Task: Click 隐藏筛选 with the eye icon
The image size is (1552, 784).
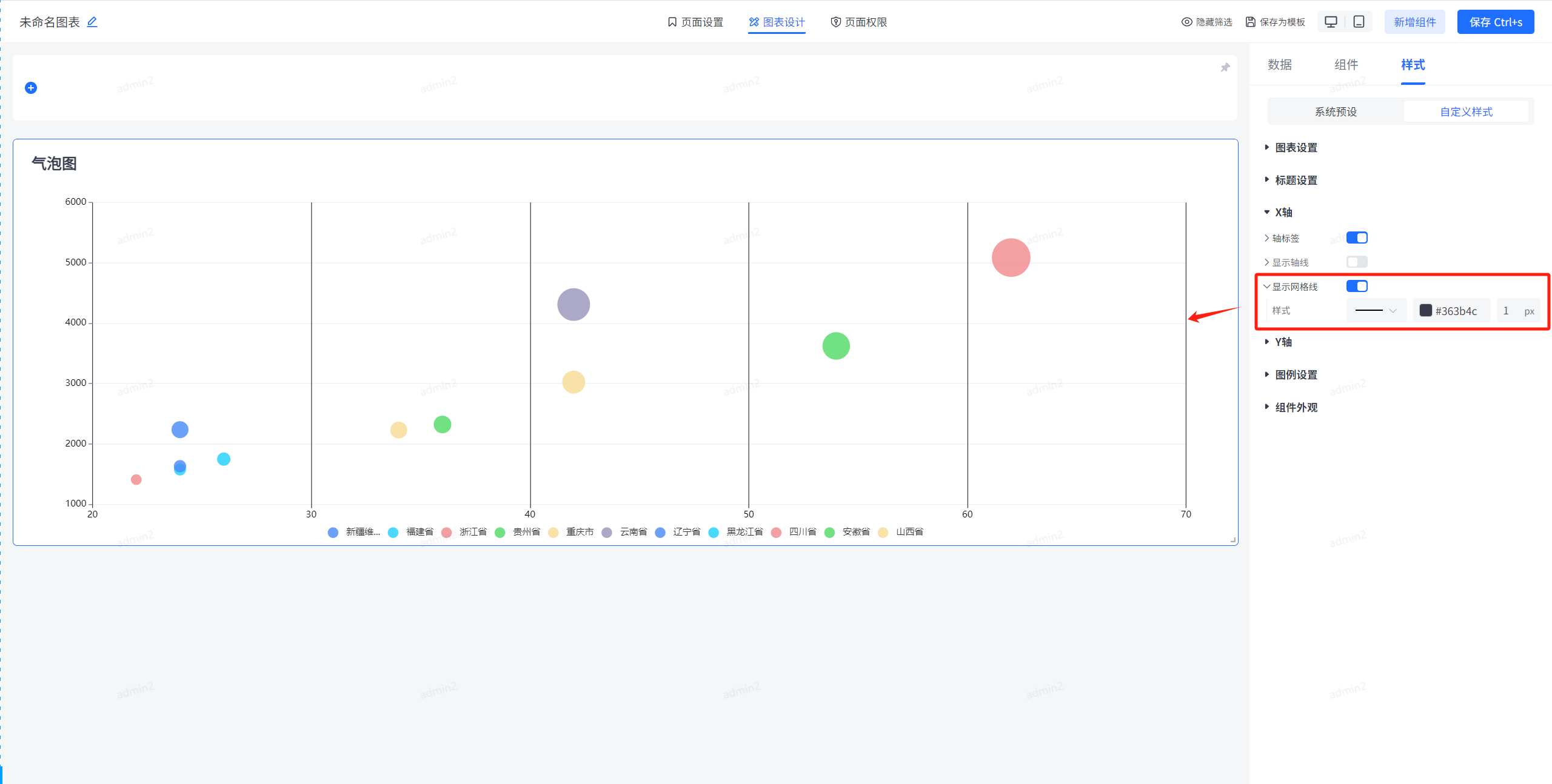Action: tap(1206, 22)
